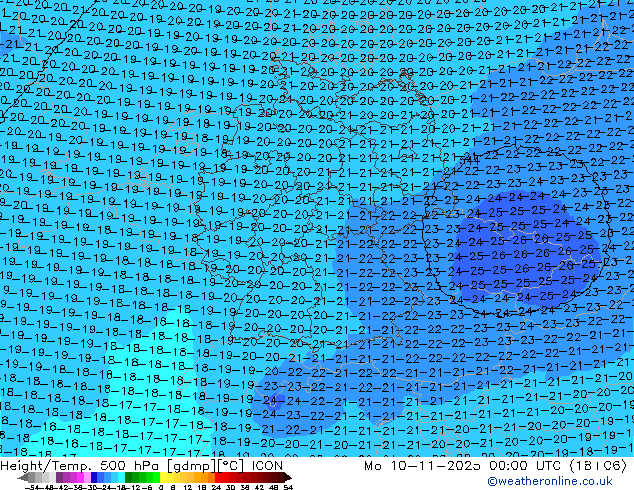Click the dark purple legend swatch

59,477
